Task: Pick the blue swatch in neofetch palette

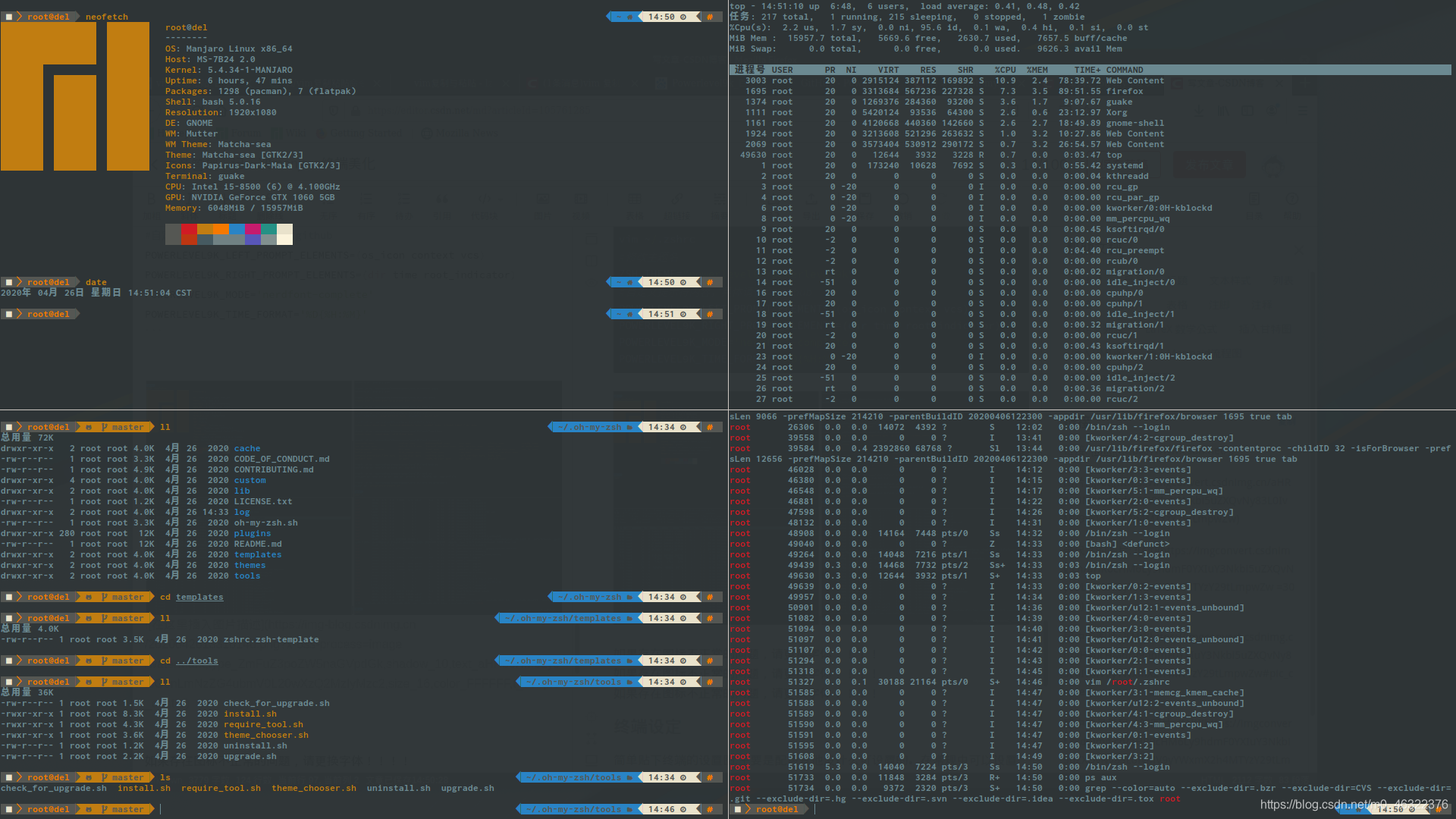Action: [x=237, y=229]
